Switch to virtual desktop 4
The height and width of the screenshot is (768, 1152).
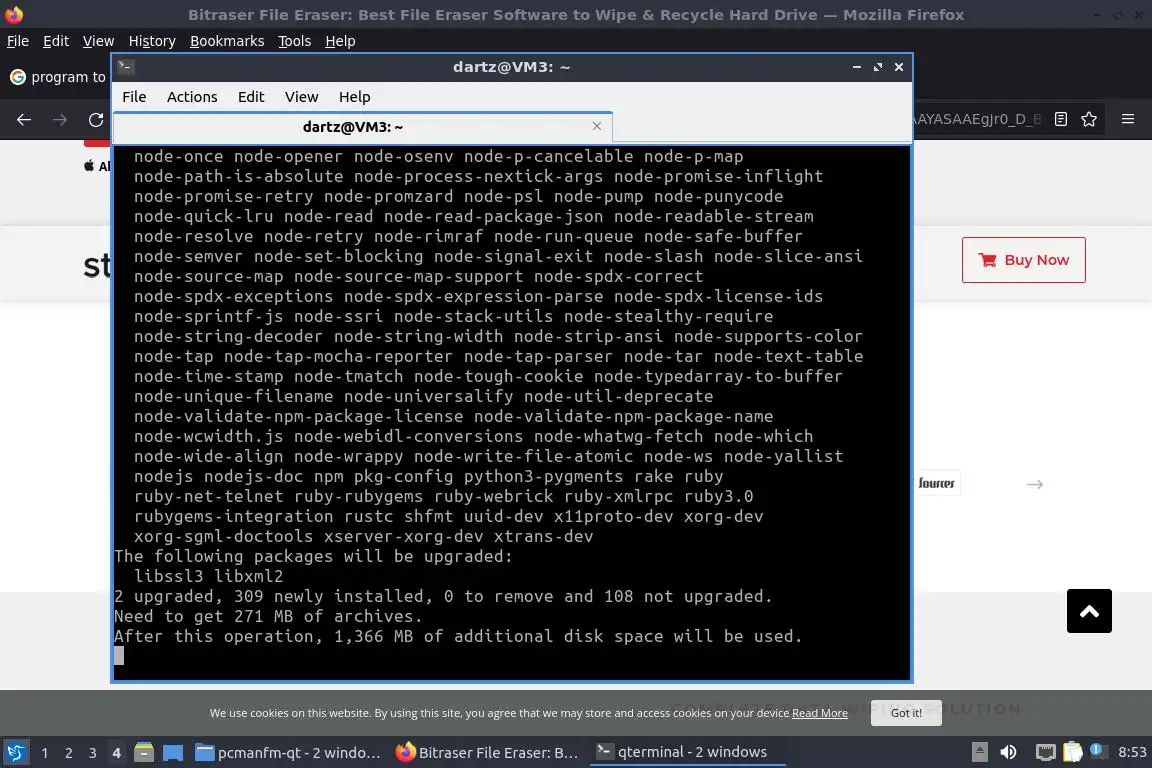tap(116, 753)
